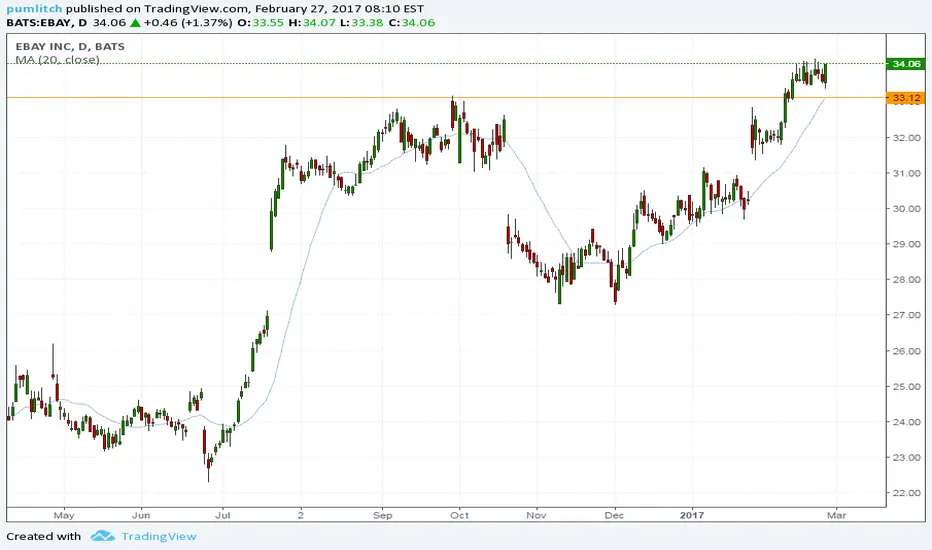Click the 23.00 price axis label
Image resolution: width=932 pixels, height=550 pixels.
(x=906, y=458)
